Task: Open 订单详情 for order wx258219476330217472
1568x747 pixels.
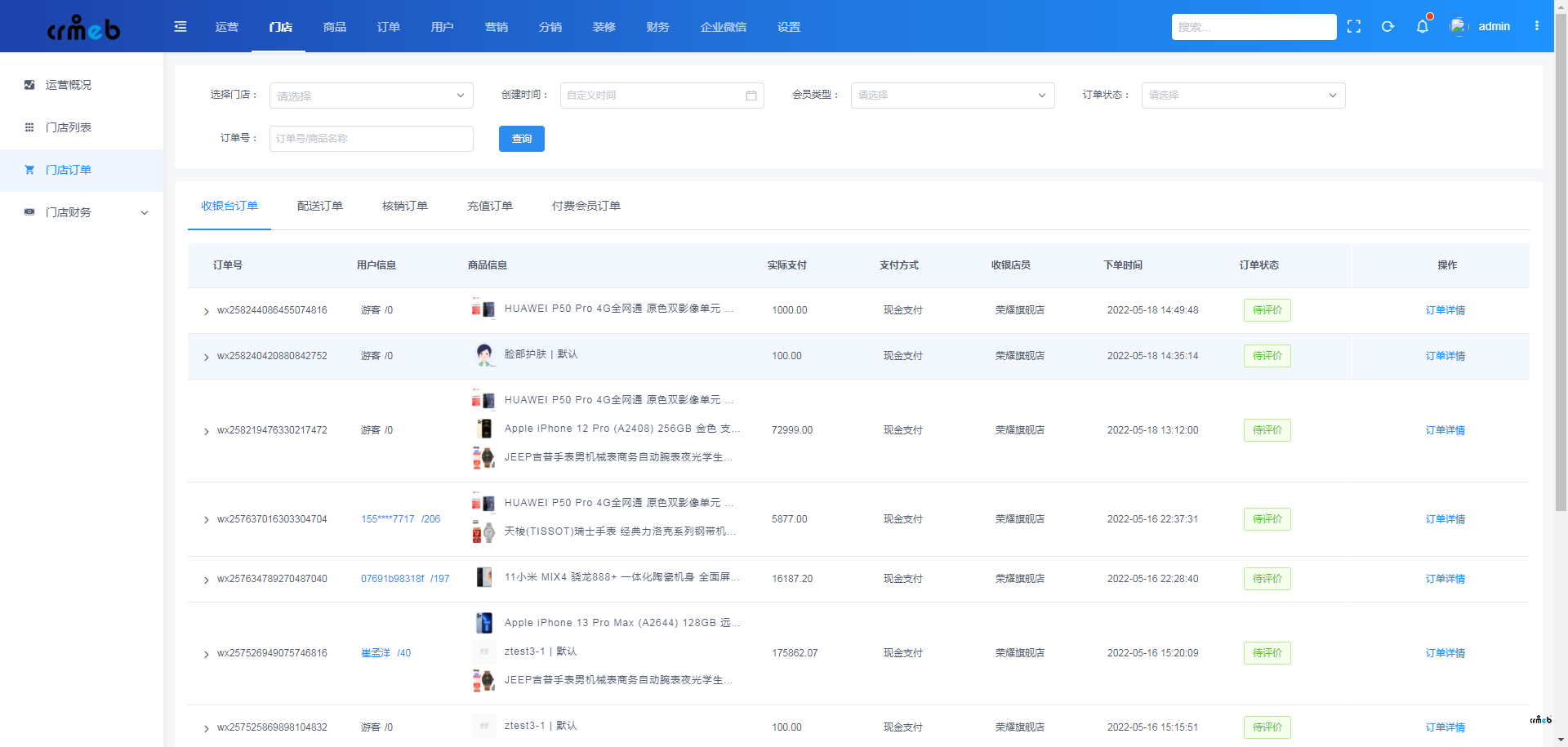Action: 1445,430
